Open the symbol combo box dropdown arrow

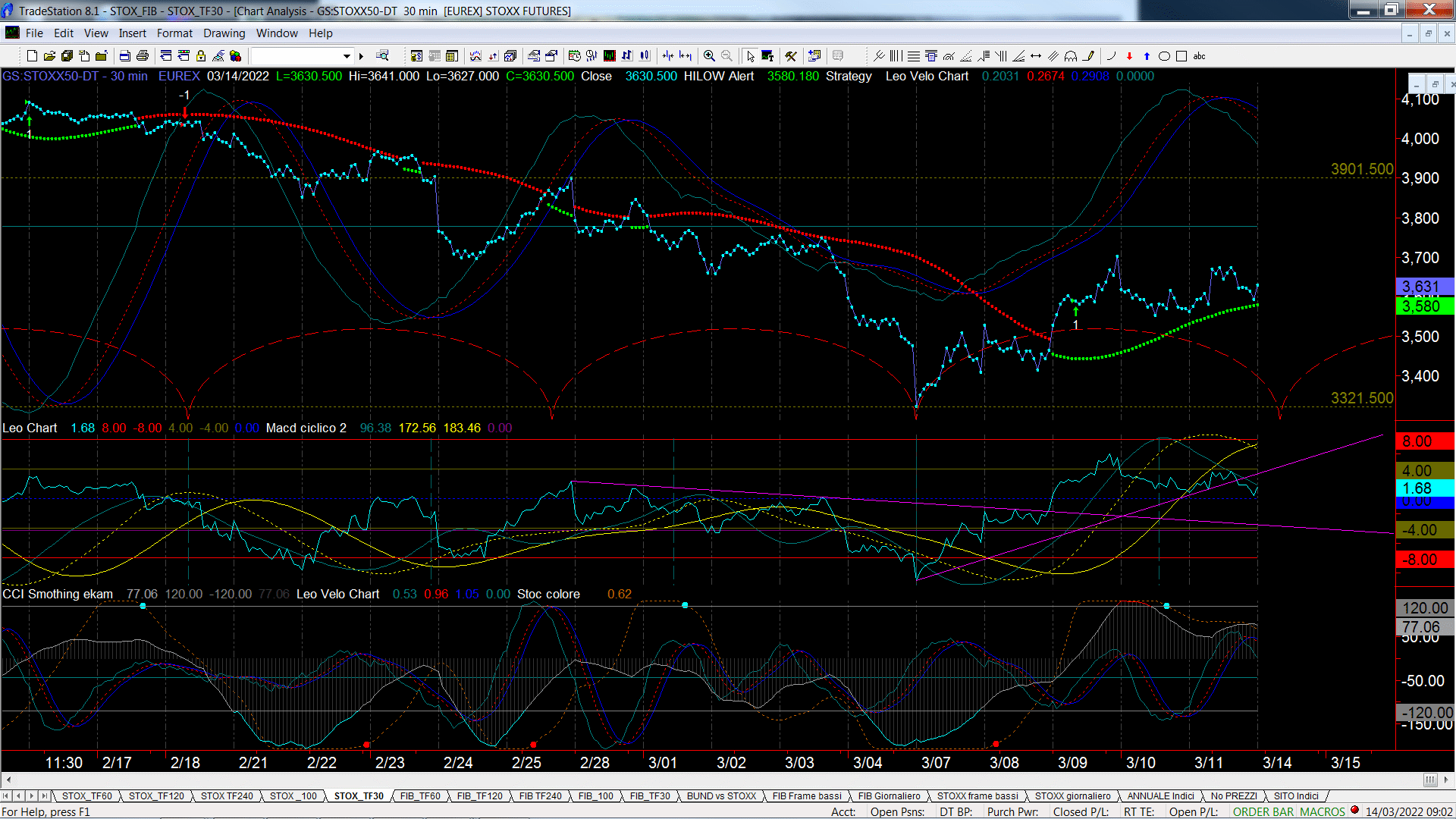[x=347, y=56]
